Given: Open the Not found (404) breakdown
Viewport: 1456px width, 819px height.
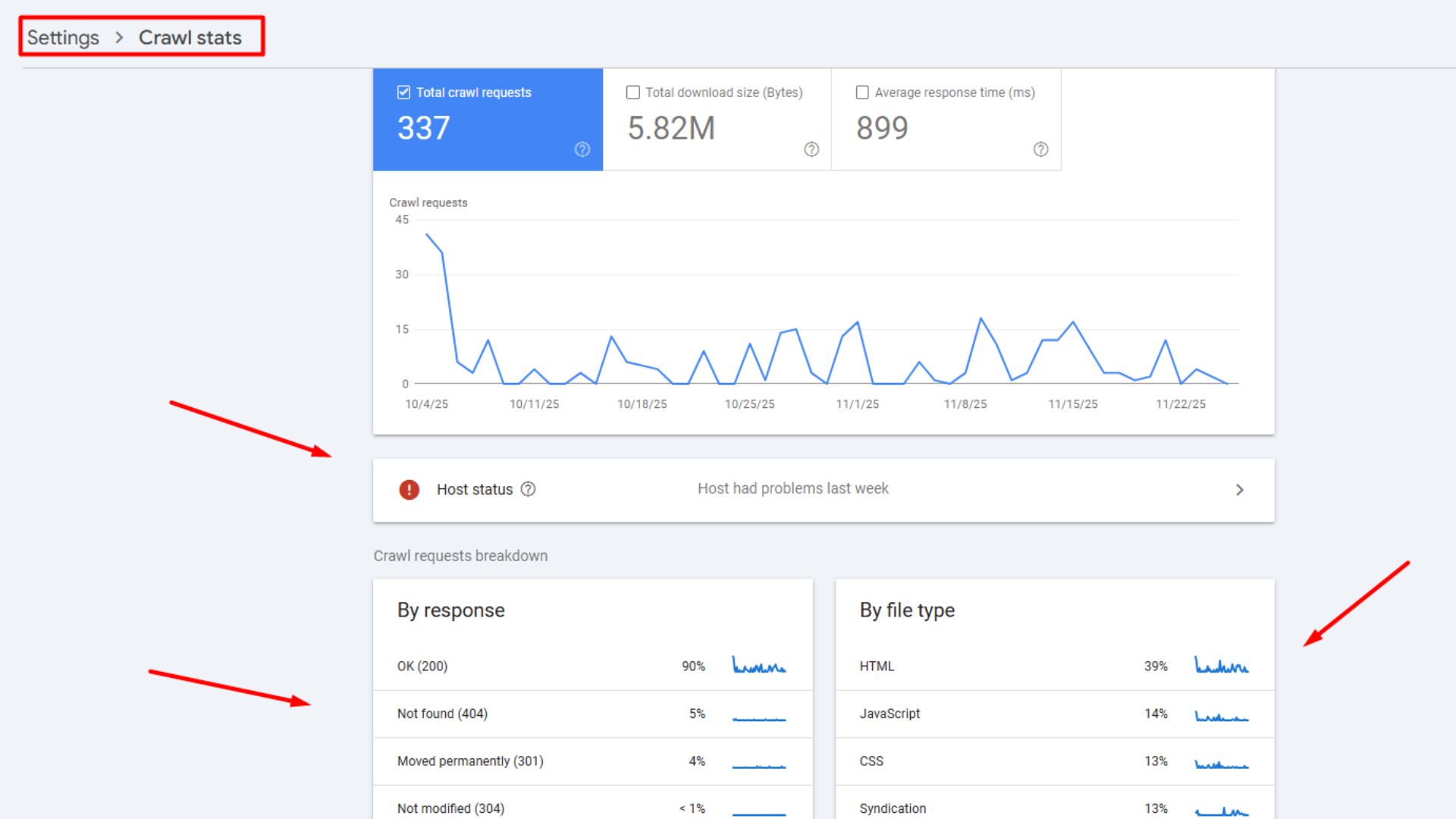Looking at the screenshot, I should 442,713.
